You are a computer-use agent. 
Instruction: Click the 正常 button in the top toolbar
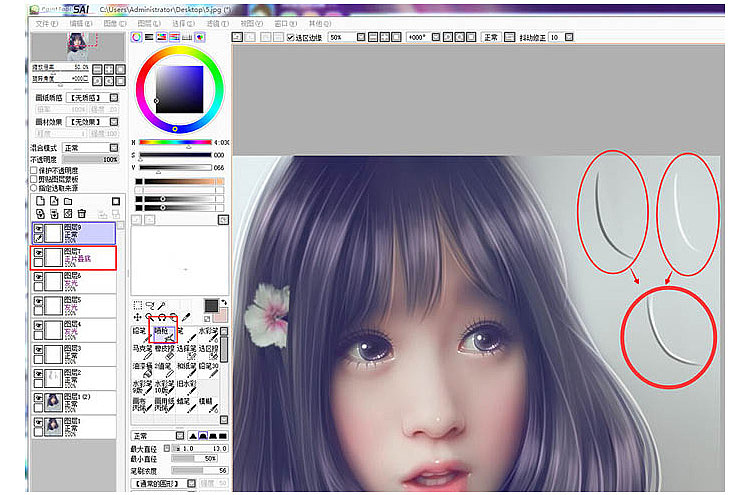(x=491, y=37)
